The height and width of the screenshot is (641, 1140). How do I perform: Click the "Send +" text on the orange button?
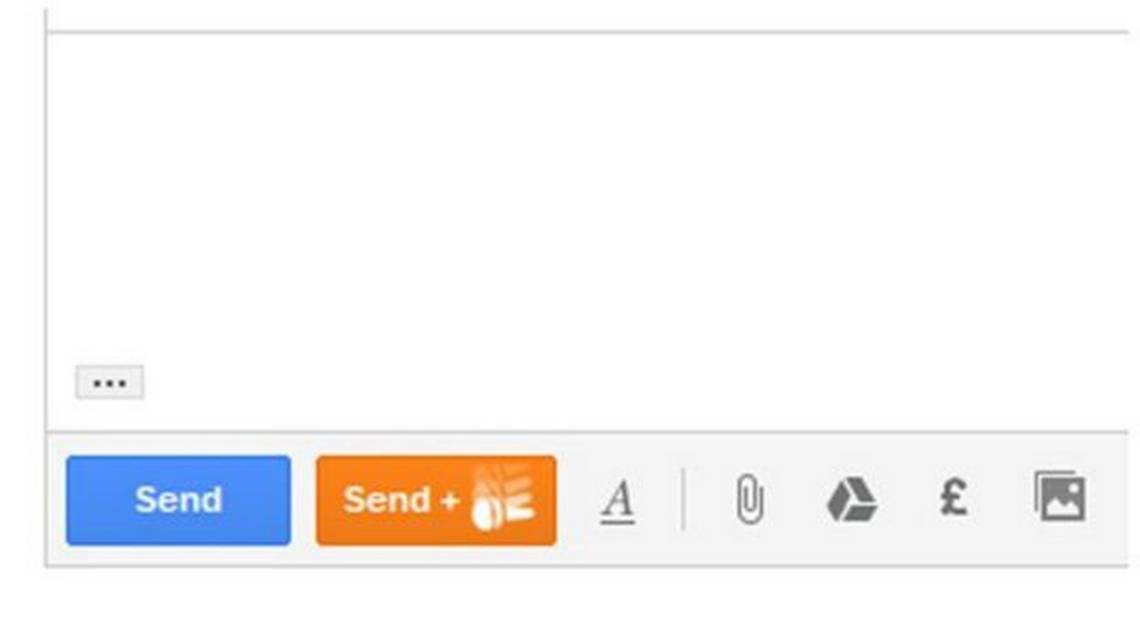point(401,500)
